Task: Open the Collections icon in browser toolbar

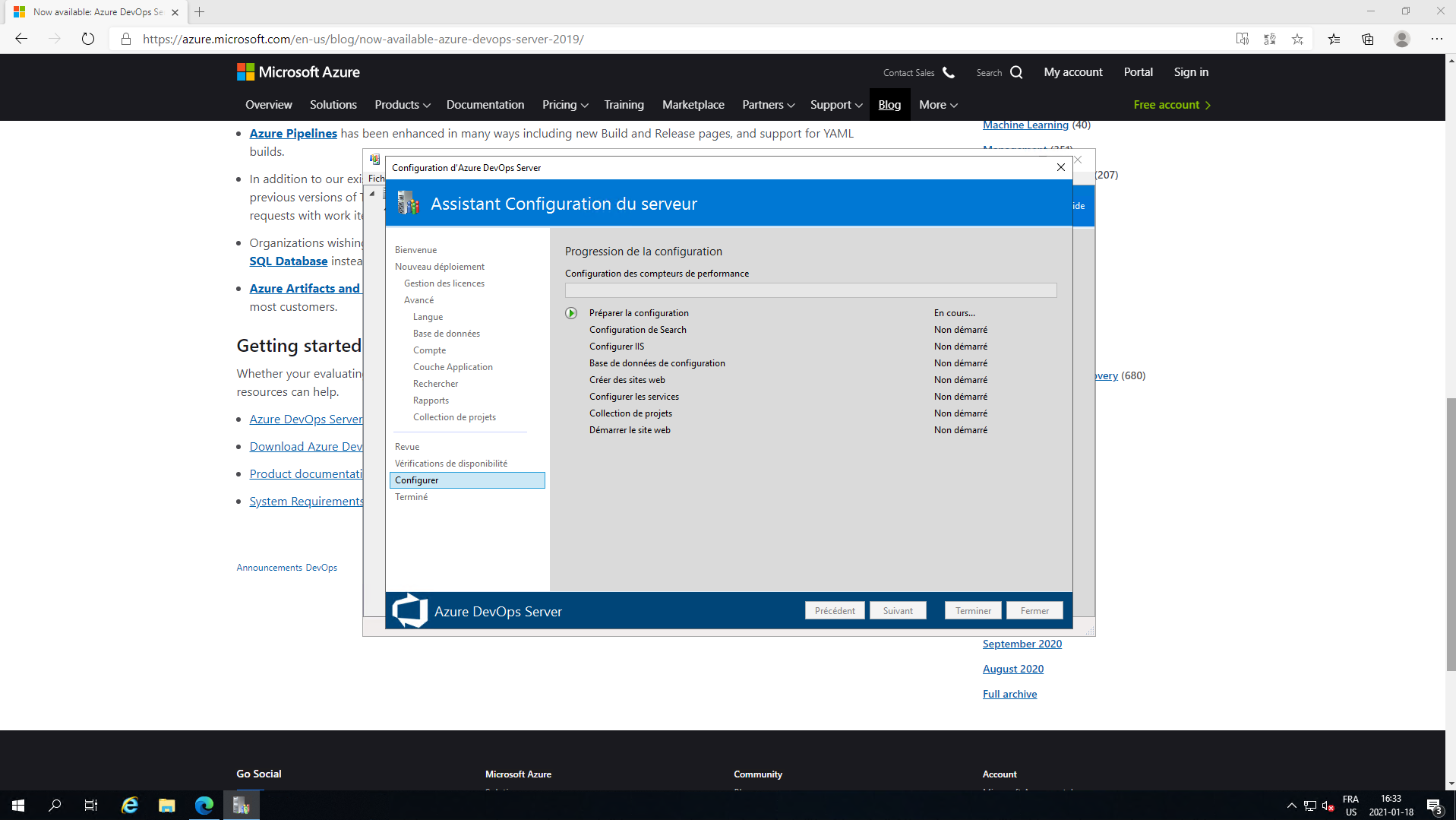Action: point(1367,39)
